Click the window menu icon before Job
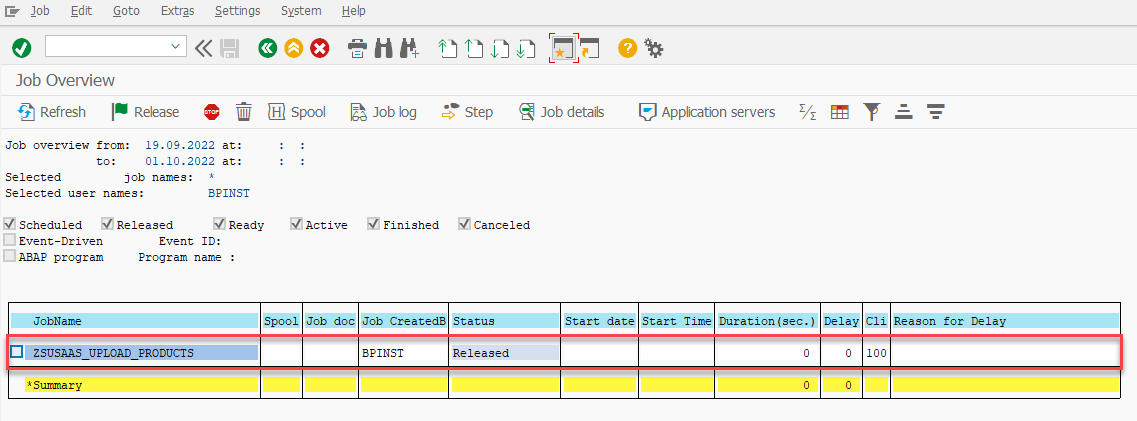Image resolution: width=1137 pixels, height=421 pixels. click(12, 11)
